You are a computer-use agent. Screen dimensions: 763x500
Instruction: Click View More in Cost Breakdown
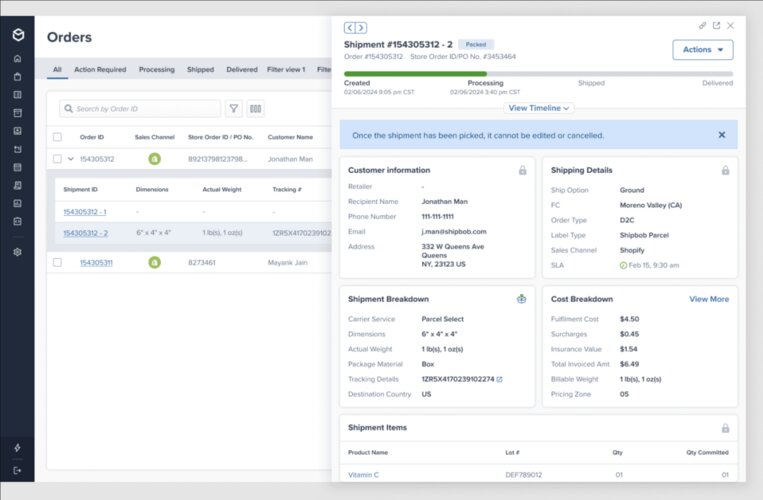[708, 299]
